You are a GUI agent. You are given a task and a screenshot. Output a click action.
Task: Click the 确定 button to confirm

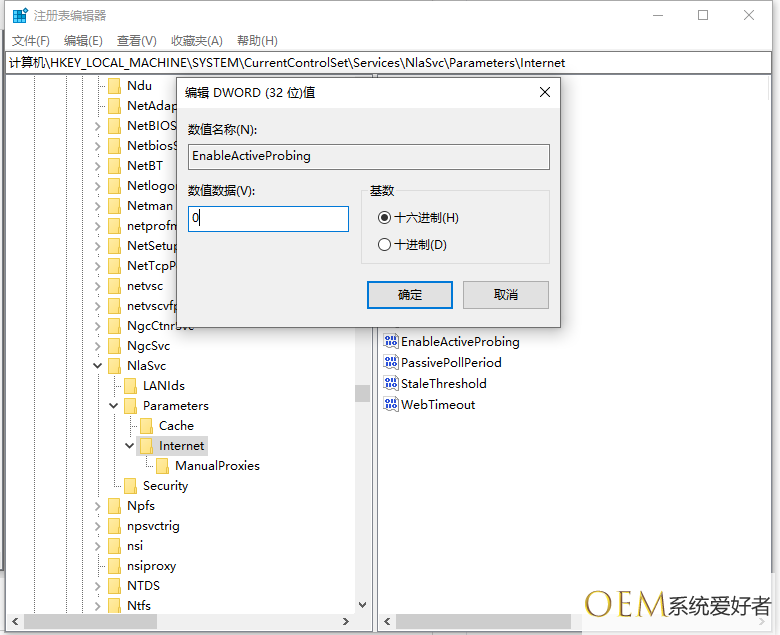(x=410, y=295)
